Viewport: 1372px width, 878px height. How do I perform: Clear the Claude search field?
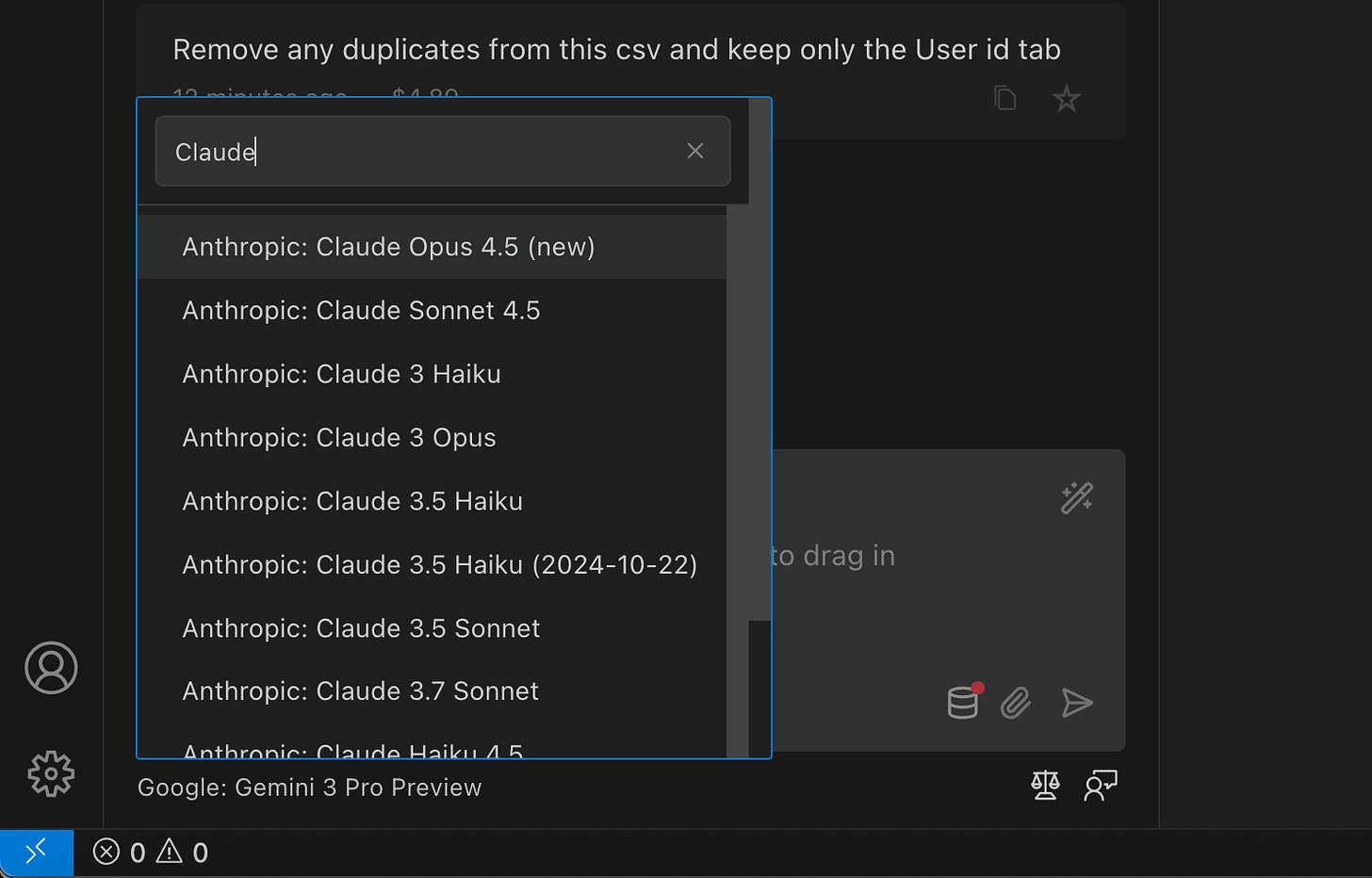[x=695, y=151]
